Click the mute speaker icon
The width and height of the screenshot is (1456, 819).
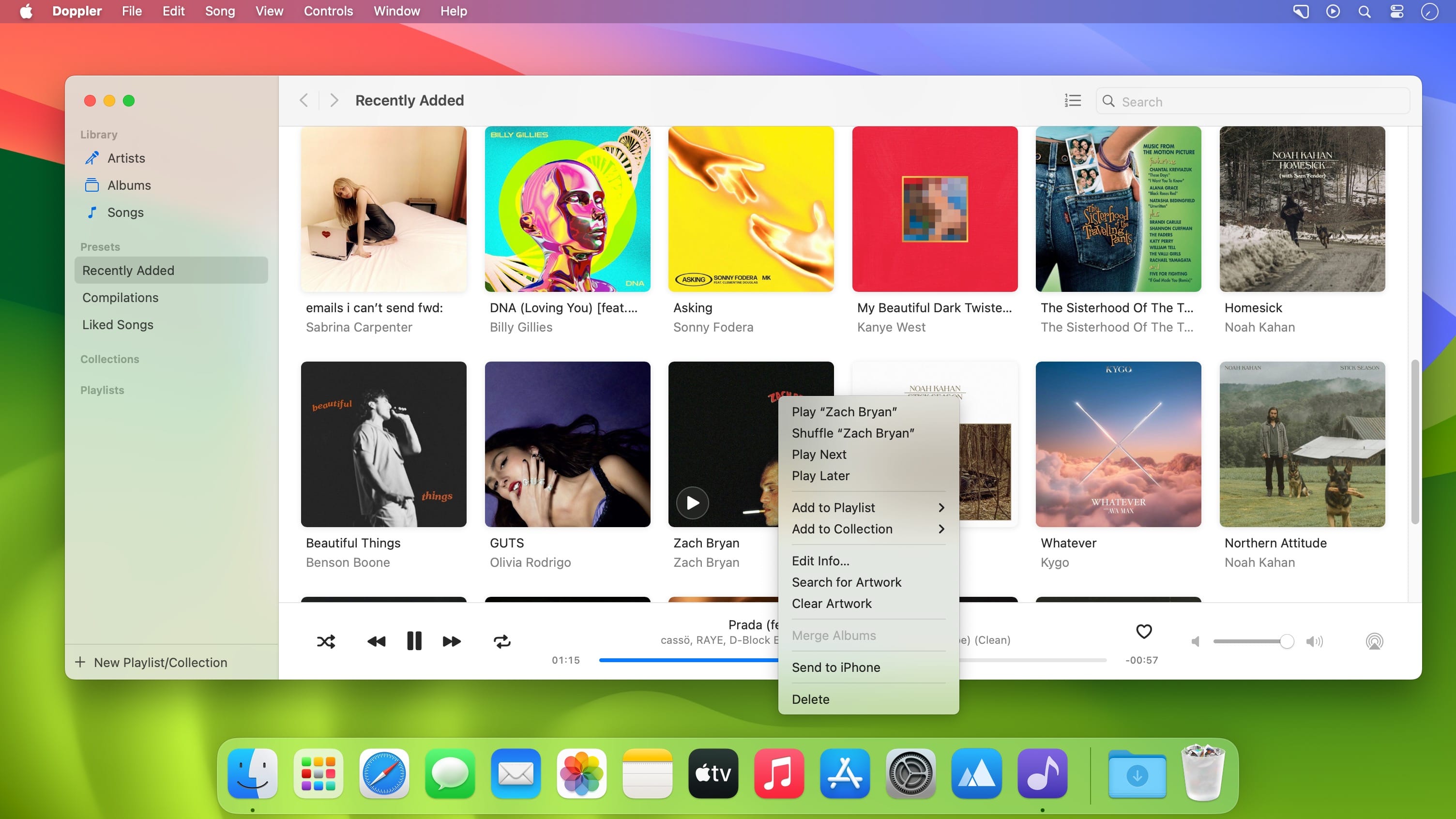1196,641
